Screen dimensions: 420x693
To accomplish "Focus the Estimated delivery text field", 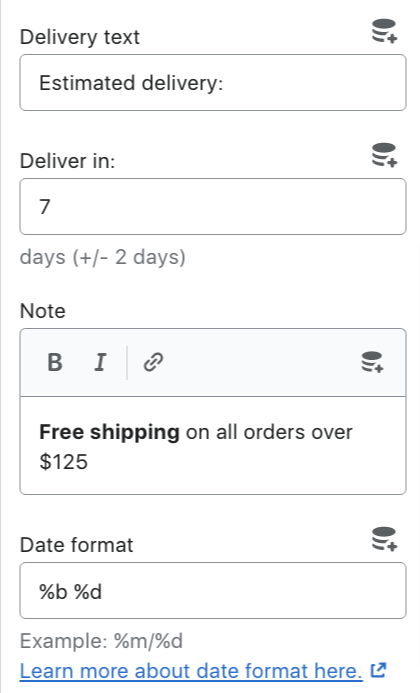I will 213,83.
